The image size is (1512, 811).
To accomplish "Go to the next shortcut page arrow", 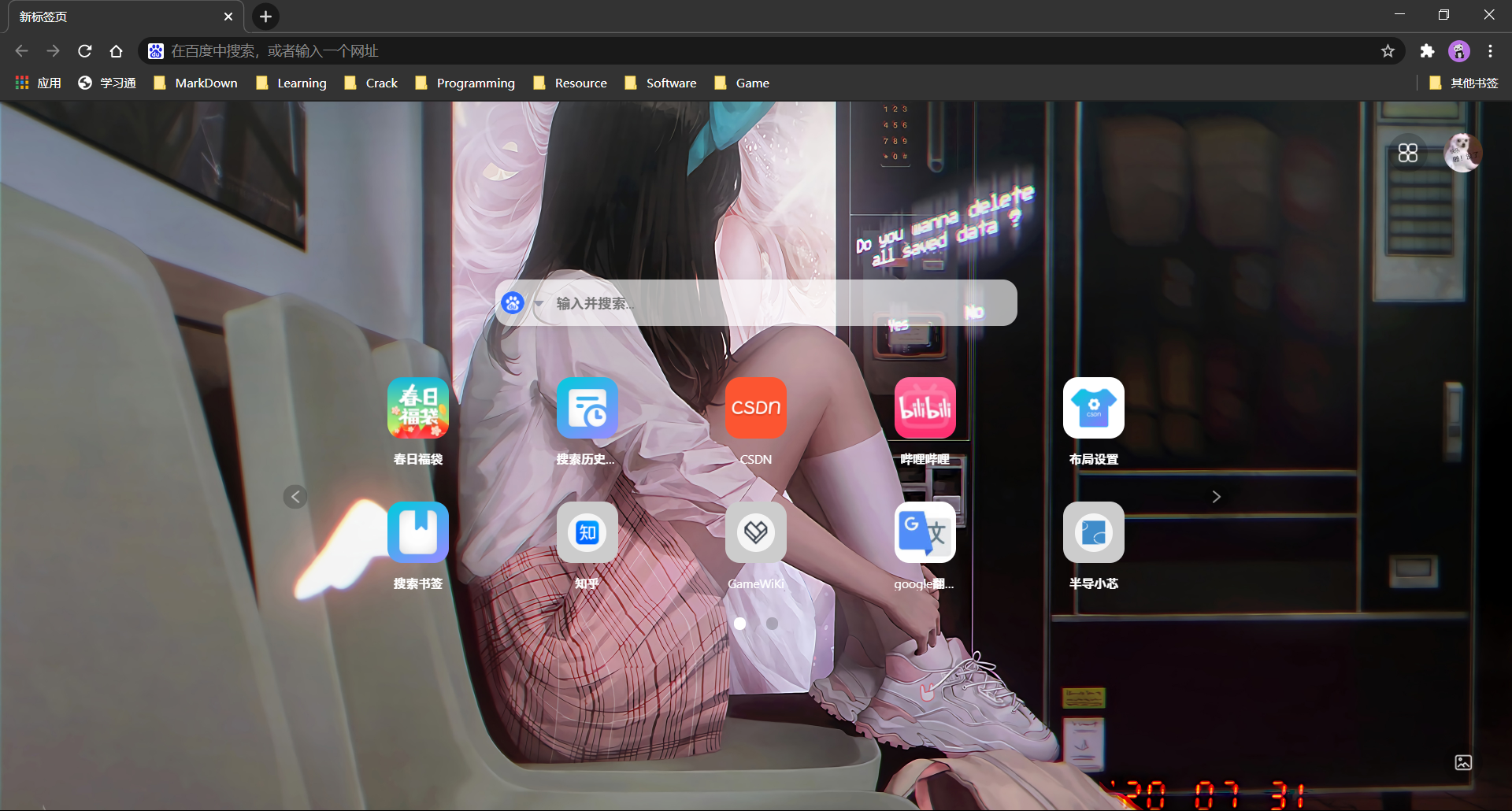I will click(1216, 496).
